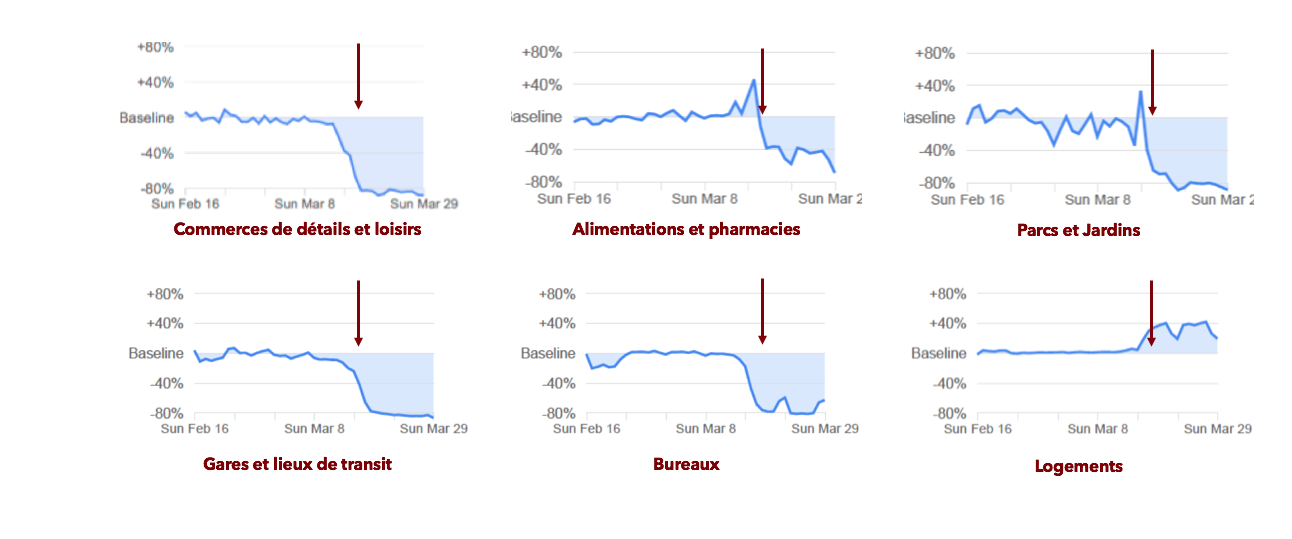The height and width of the screenshot is (539, 1292).
Task: Click red arrow on Bureaux chart
Action: (x=762, y=311)
